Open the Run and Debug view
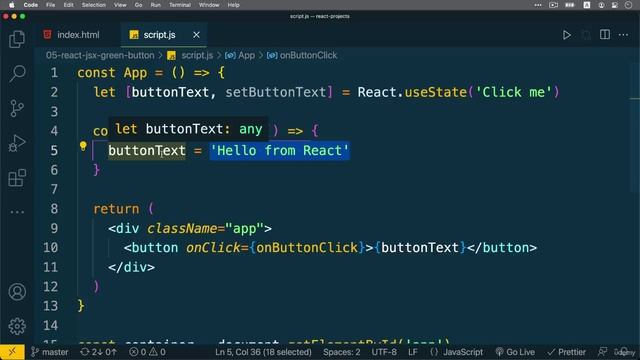640x360 pixels. click(x=17, y=143)
